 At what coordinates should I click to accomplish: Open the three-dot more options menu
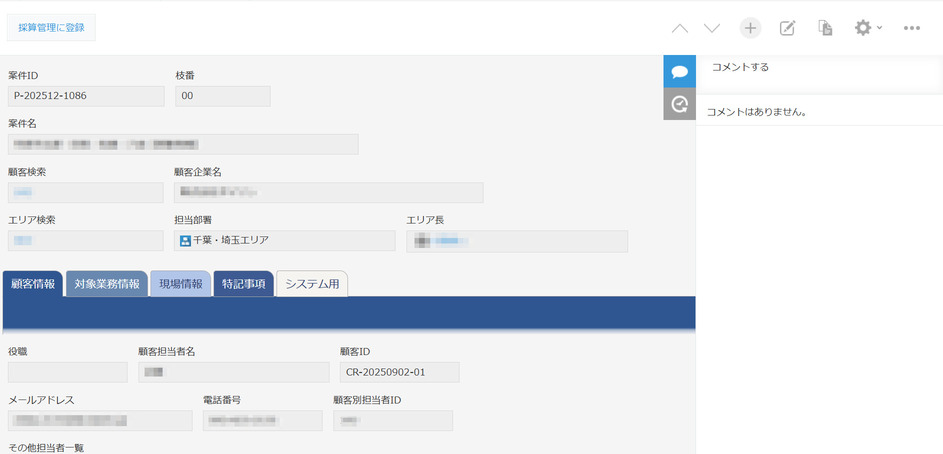tap(911, 28)
